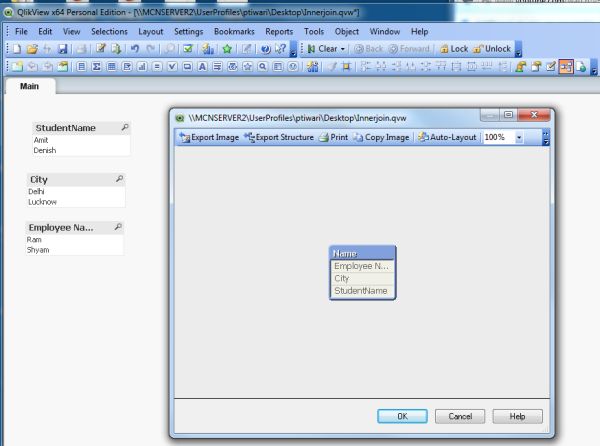Click the New document icon
The width and height of the screenshot is (600, 446).
(x=17, y=49)
